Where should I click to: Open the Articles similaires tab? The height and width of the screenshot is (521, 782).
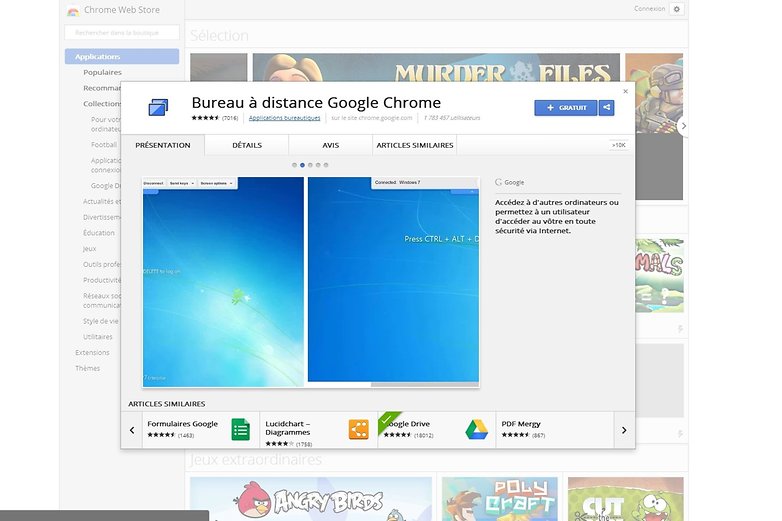pos(415,145)
